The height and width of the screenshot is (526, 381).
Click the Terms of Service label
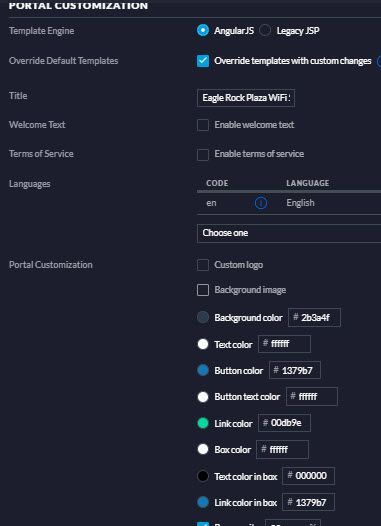(x=41, y=154)
